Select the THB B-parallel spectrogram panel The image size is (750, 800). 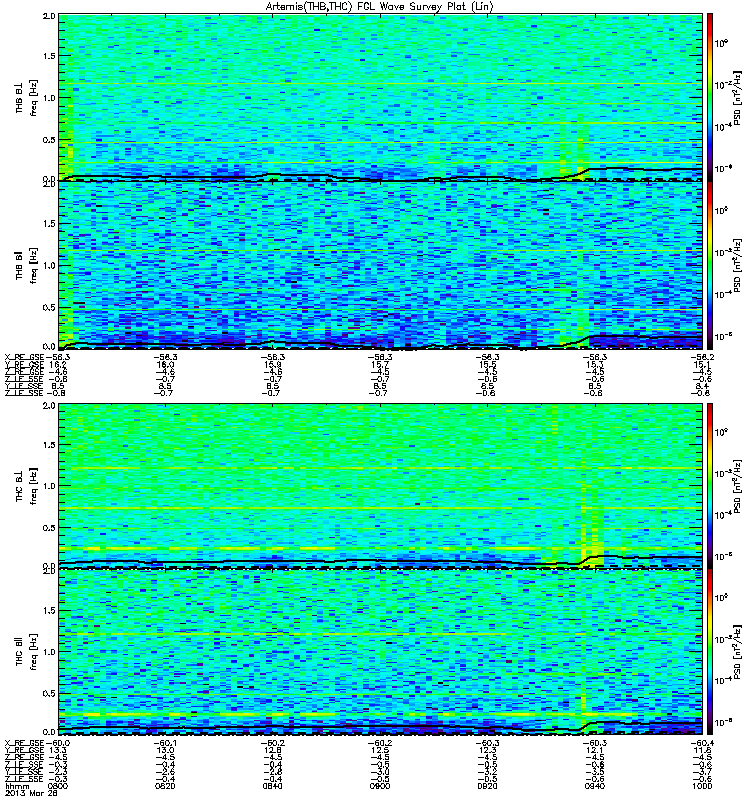click(380, 265)
